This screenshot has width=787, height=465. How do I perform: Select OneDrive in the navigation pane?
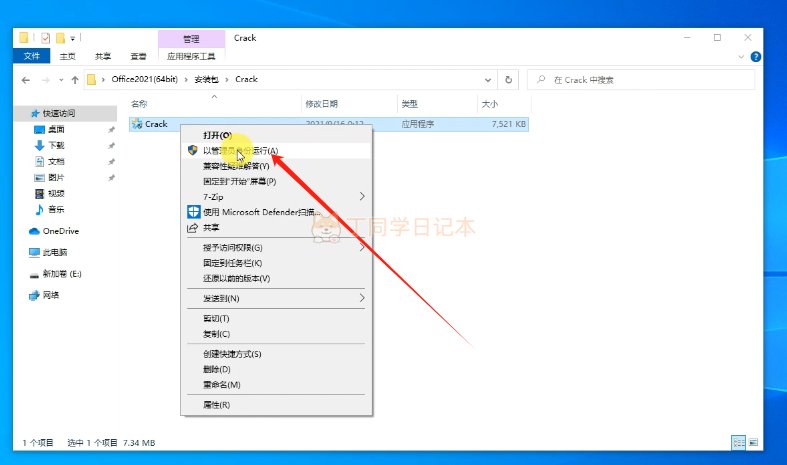(59, 231)
